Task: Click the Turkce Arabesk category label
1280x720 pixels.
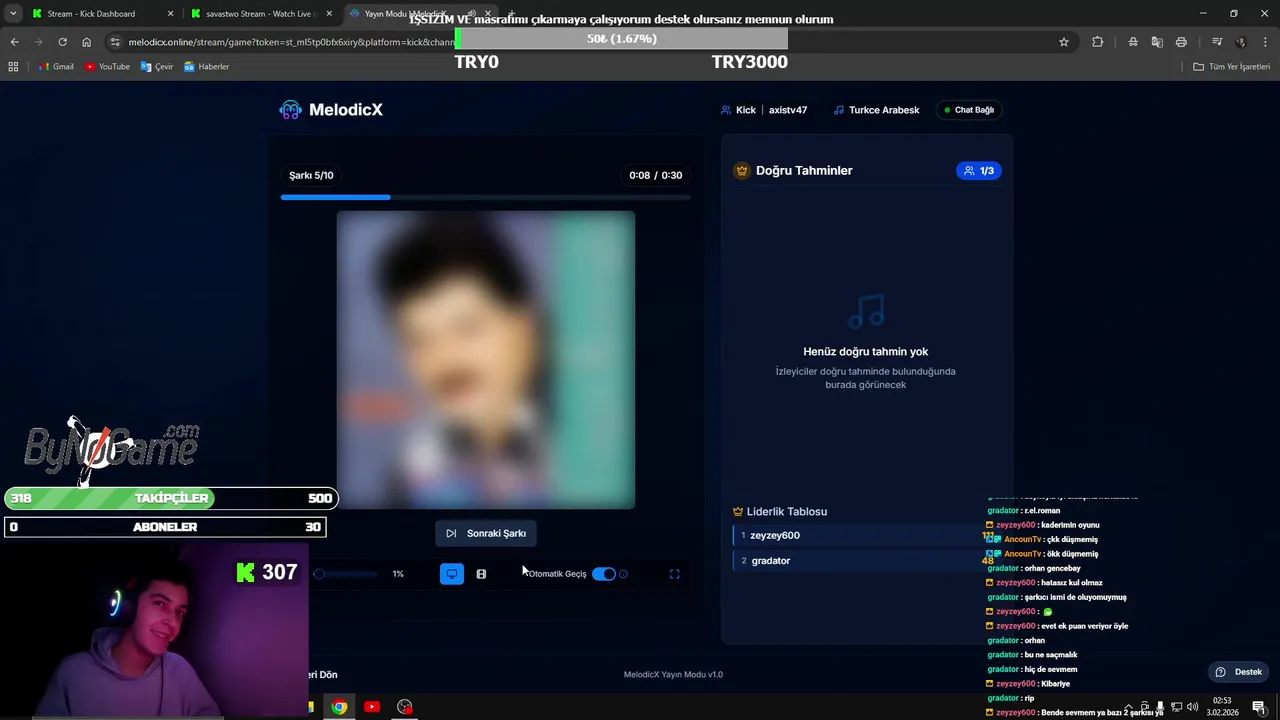Action: tap(876, 110)
